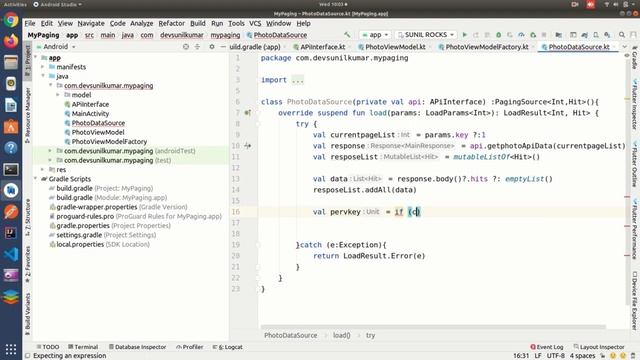The height and width of the screenshot is (360, 640).
Task: Show hidden editor tabs dropdown arrow
Action: click(x=624, y=47)
